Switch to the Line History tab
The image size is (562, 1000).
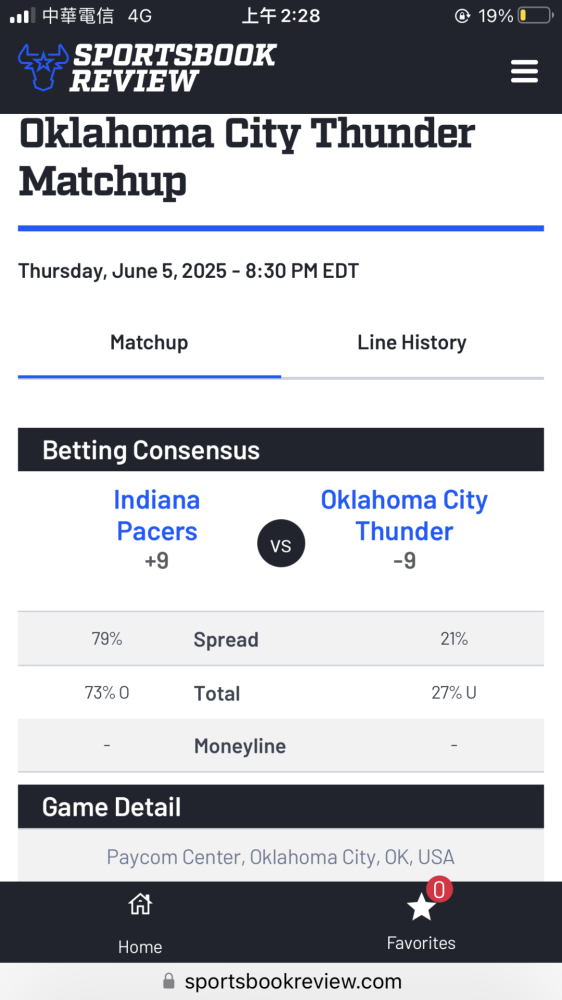click(x=412, y=342)
